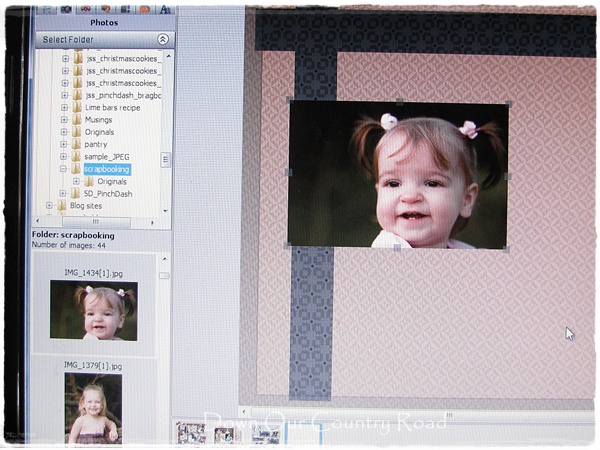Click folder tree horizontal scrollbar right arrow
600x450 pixels.
pos(152,222)
